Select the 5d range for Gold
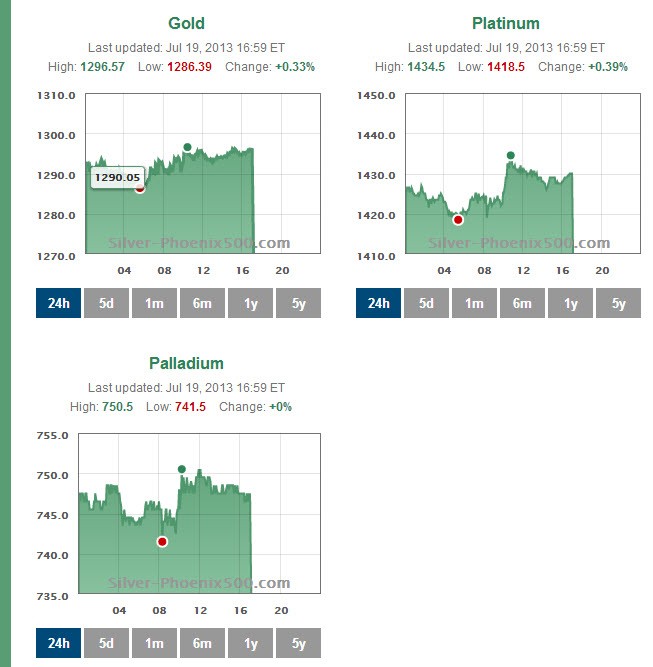 [x=106, y=303]
